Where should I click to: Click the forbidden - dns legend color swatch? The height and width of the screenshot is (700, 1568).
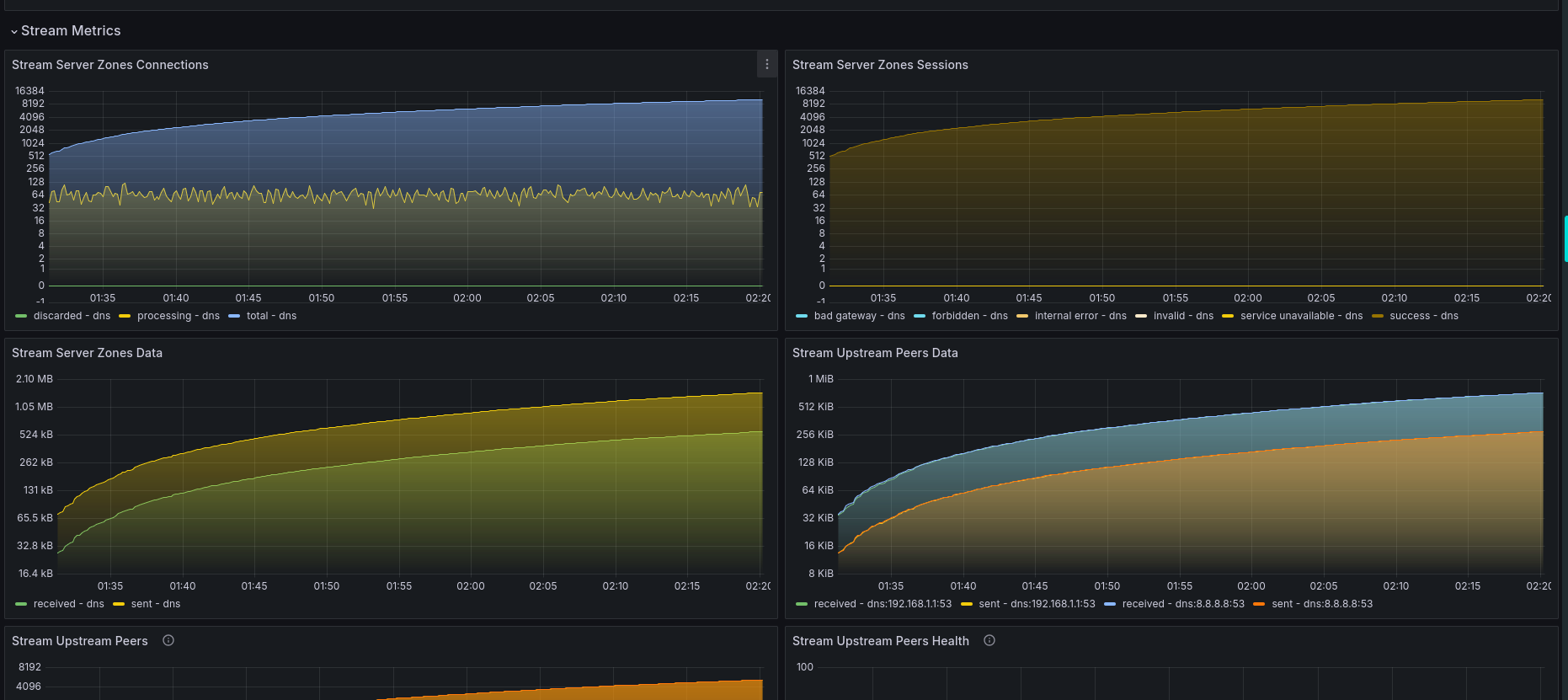tap(920, 316)
